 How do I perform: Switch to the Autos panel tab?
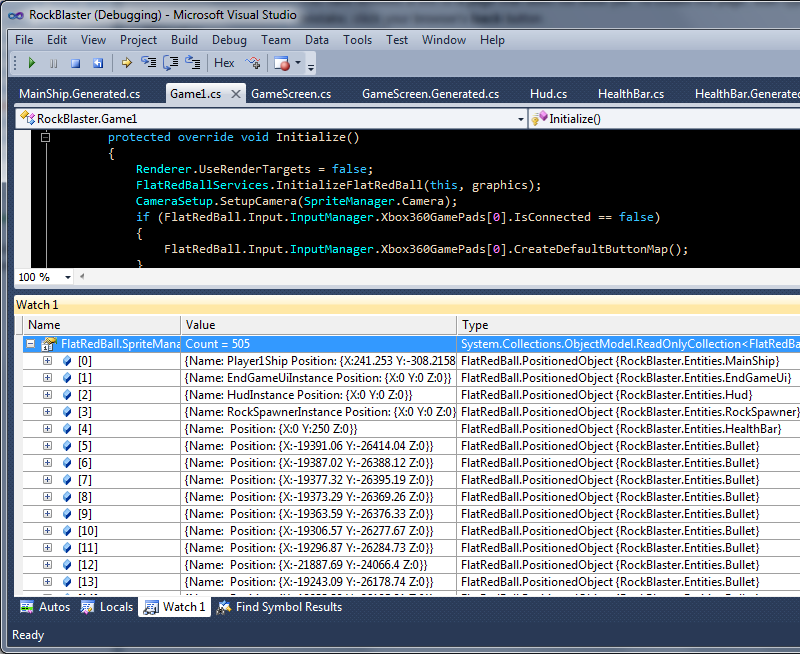click(45, 607)
